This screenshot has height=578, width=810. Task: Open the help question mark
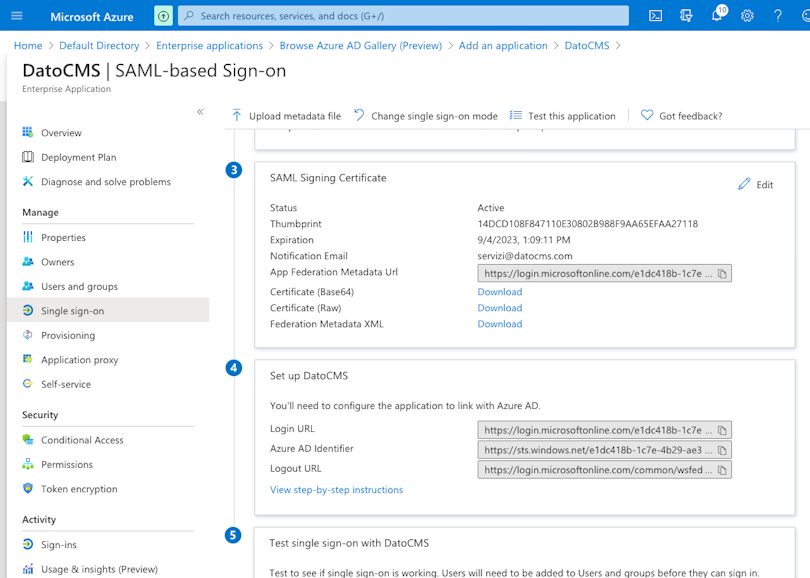777,16
